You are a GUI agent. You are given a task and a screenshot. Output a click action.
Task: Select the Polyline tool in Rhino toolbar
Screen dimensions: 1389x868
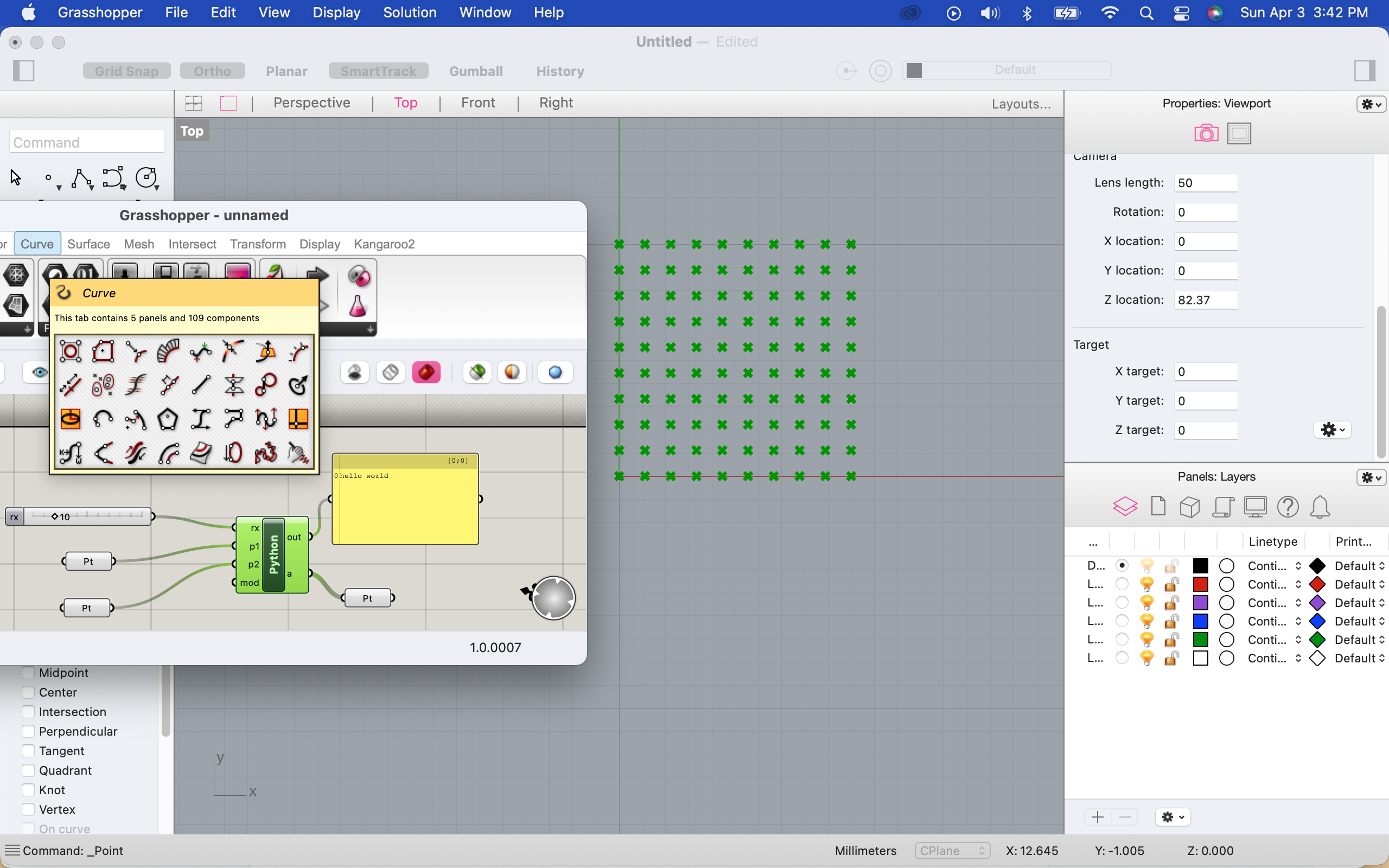tap(81, 178)
